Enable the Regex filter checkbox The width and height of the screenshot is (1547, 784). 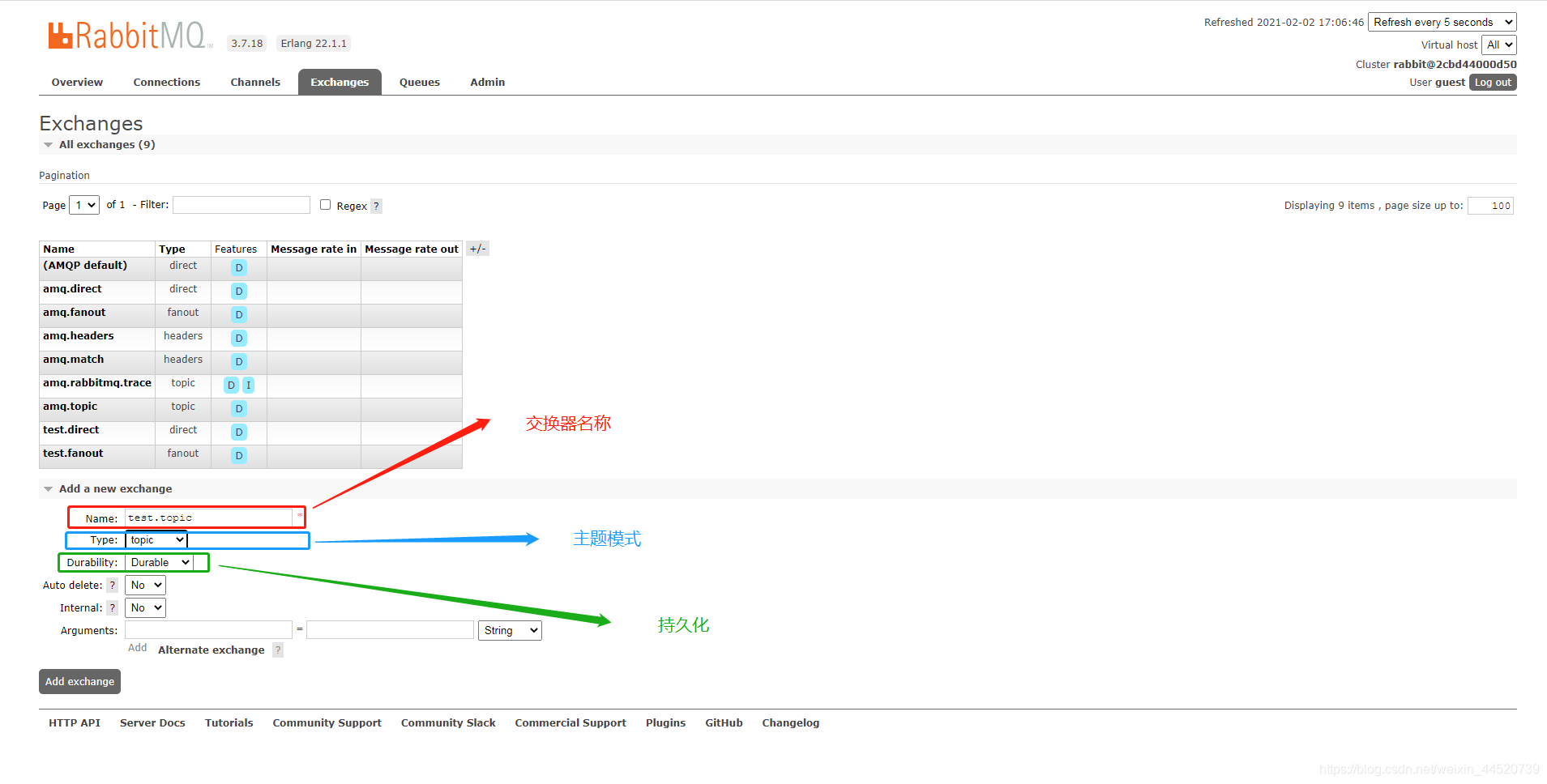(x=325, y=205)
